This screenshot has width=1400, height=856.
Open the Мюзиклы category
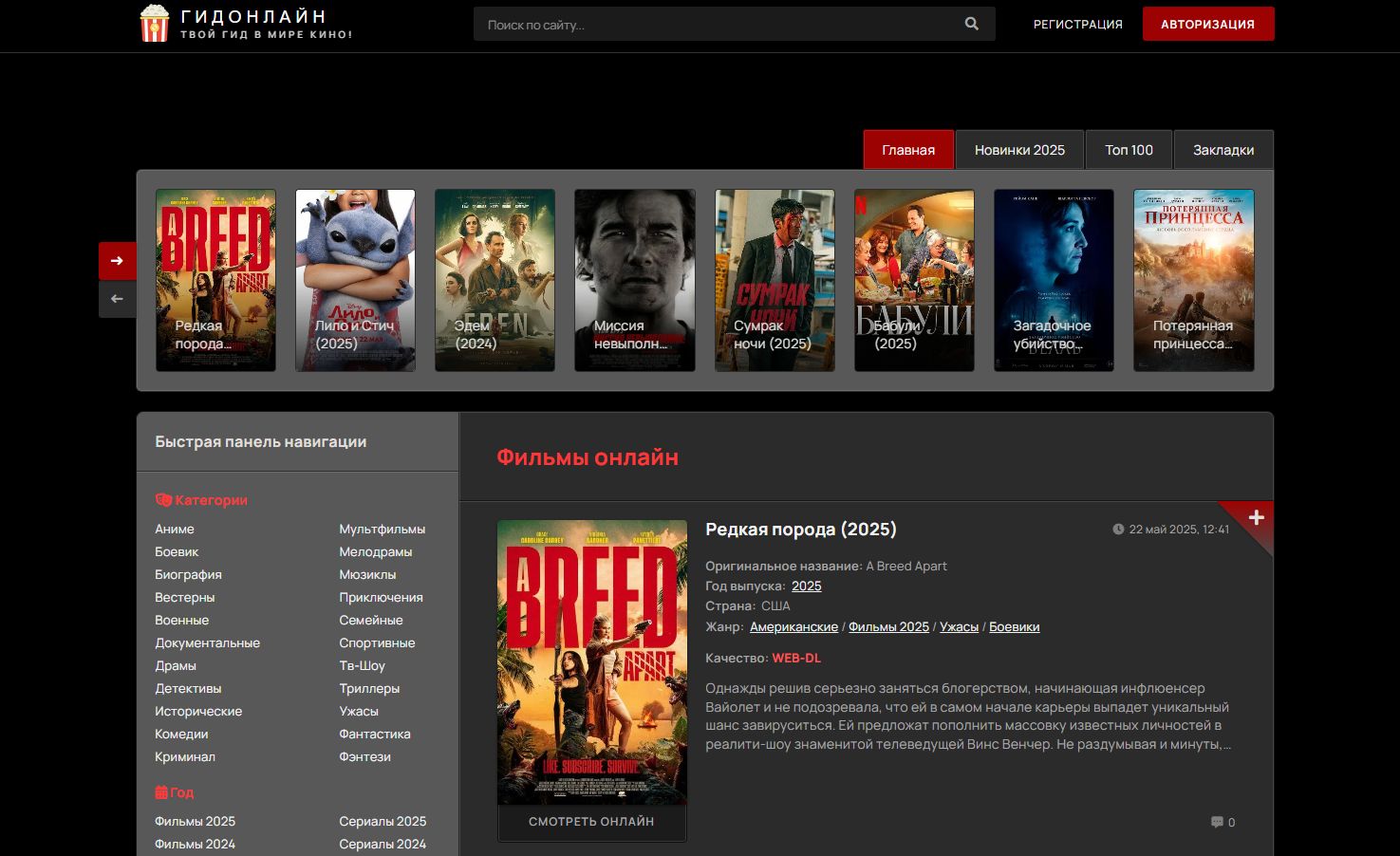[x=367, y=575]
